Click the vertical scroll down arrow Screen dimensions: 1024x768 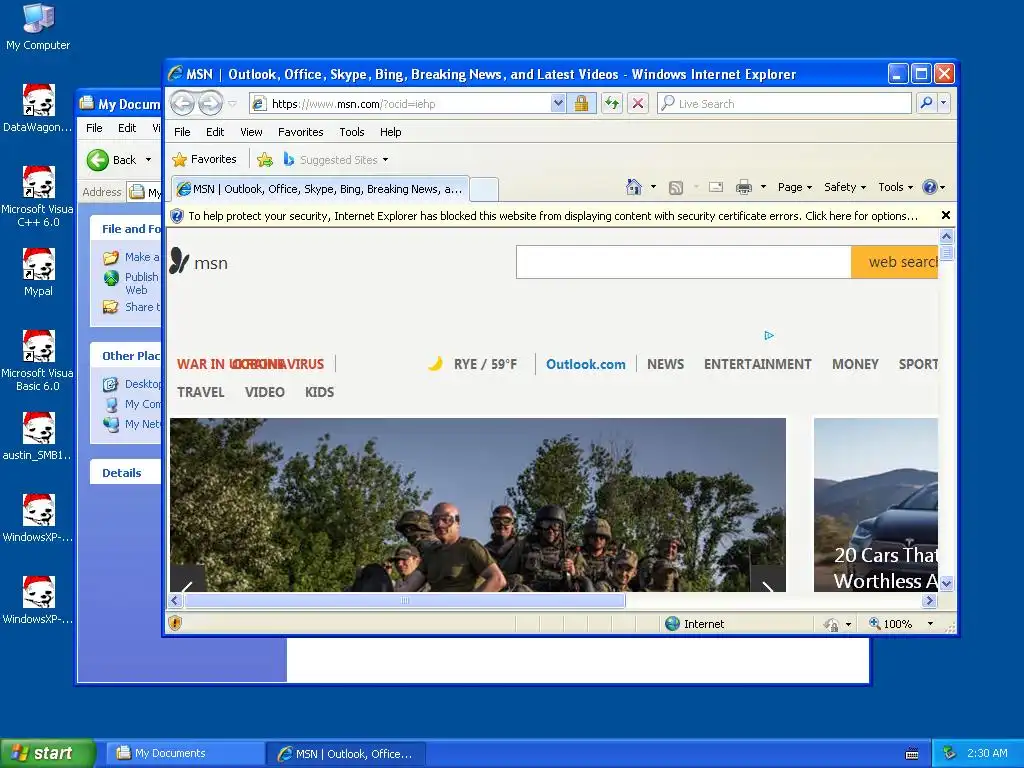(x=946, y=583)
